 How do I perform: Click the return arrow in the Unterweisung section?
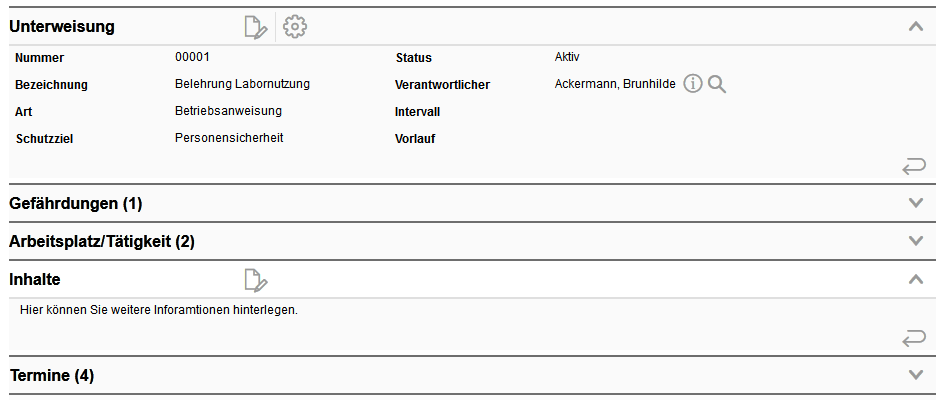click(x=914, y=166)
